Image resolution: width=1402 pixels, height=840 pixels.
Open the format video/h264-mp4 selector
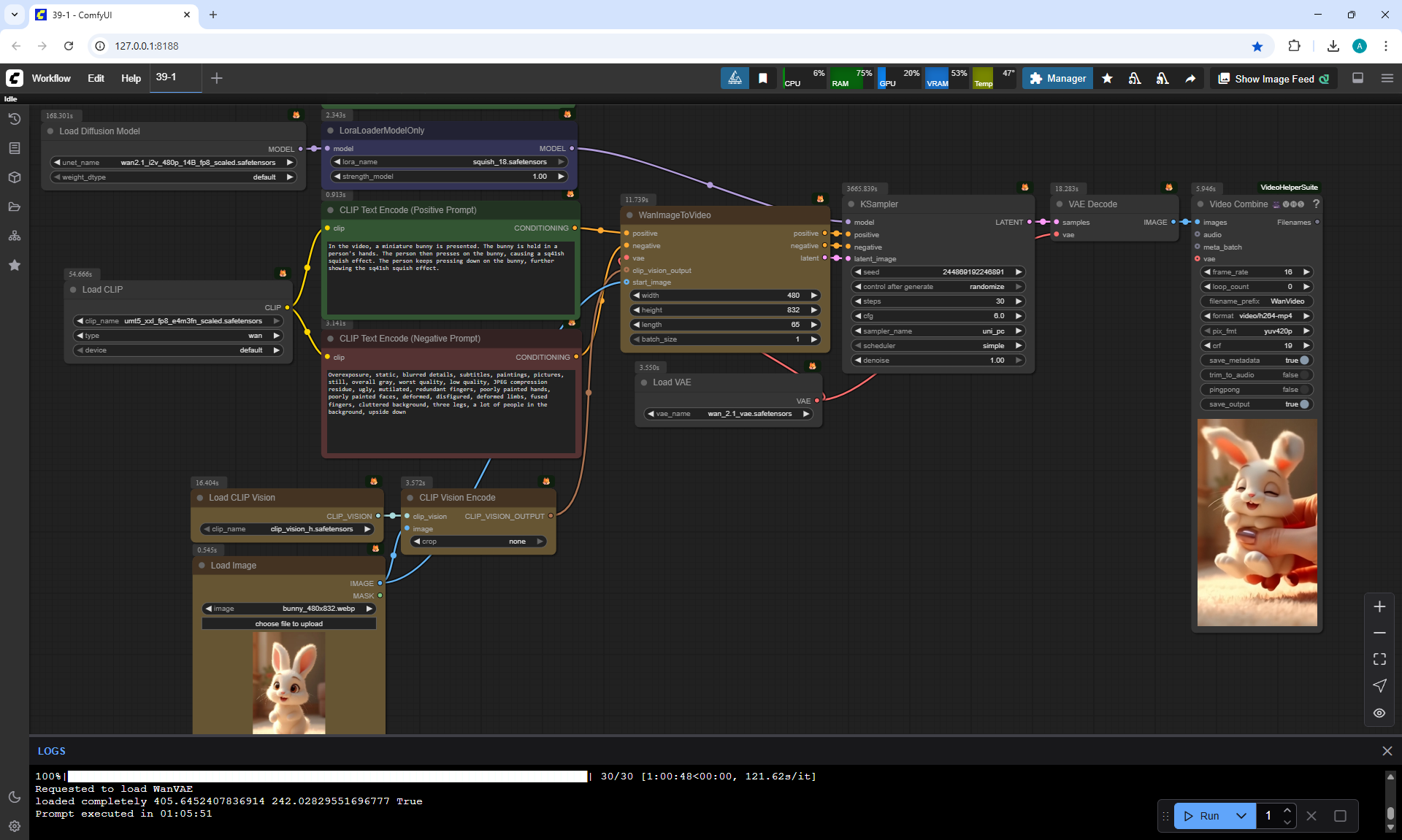[x=1256, y=316]
